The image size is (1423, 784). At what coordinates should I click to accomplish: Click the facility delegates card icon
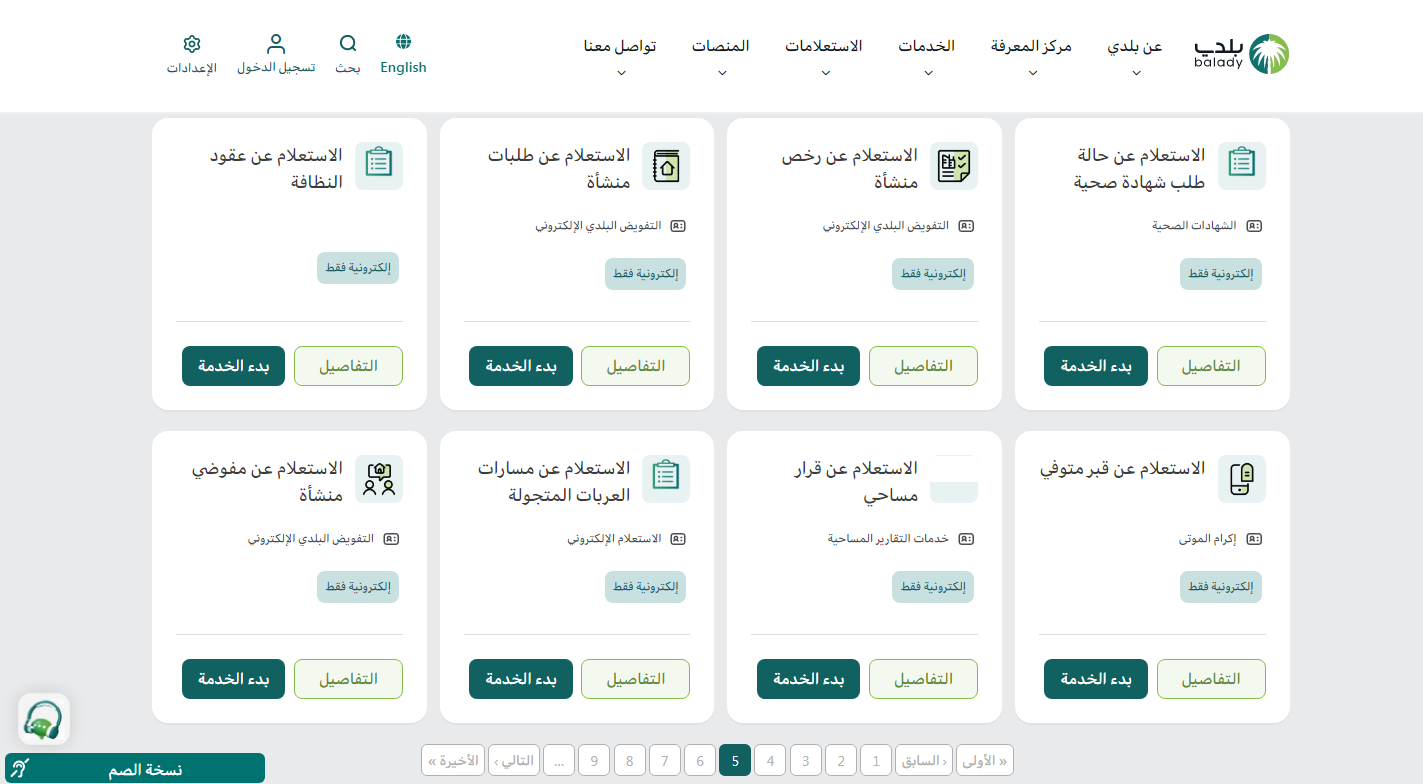tap(379, 478)
